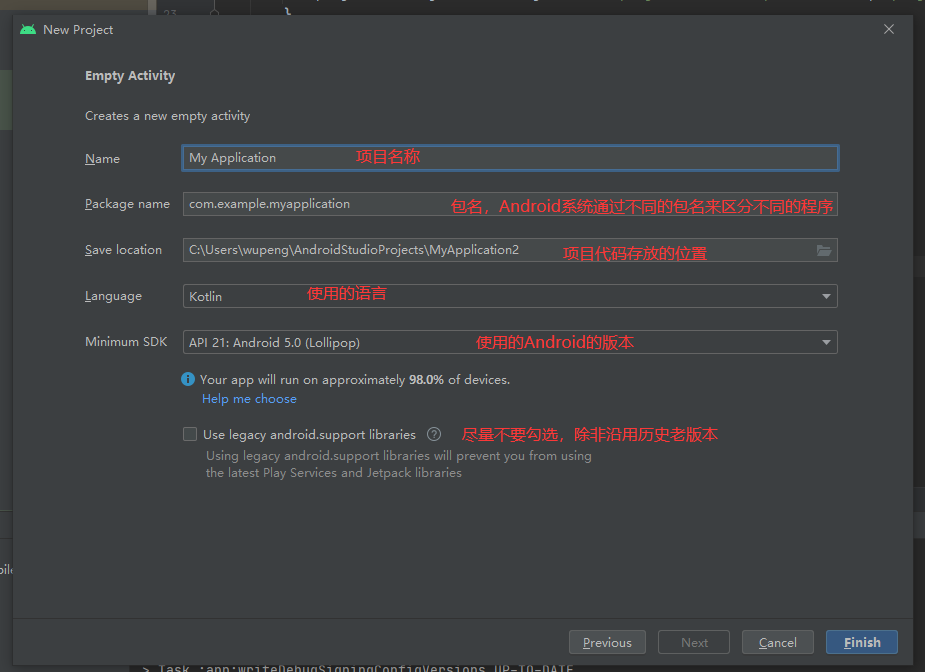Open the Help me choose link
This screenshot has width=925, height=672.
pos(249,399)
